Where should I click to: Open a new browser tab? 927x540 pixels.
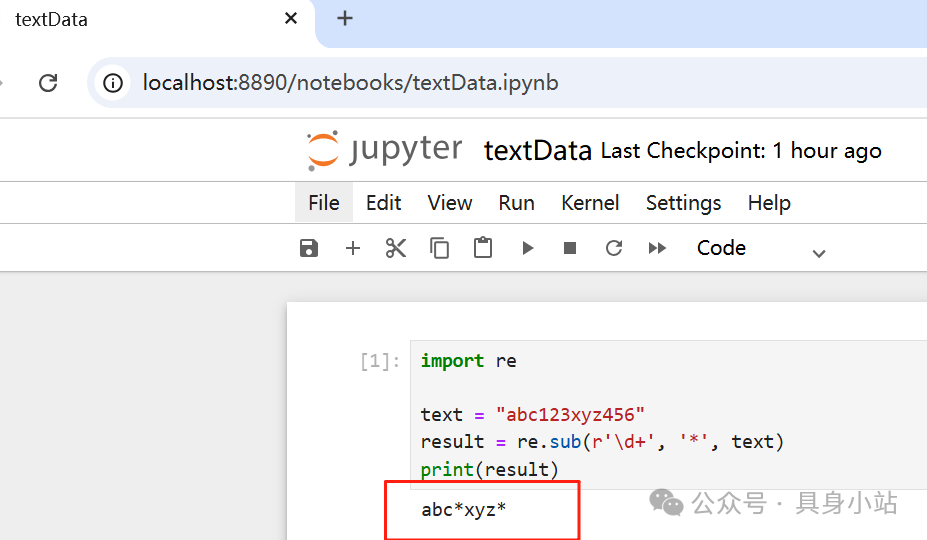pyautogui.click(x=345, y=18)
